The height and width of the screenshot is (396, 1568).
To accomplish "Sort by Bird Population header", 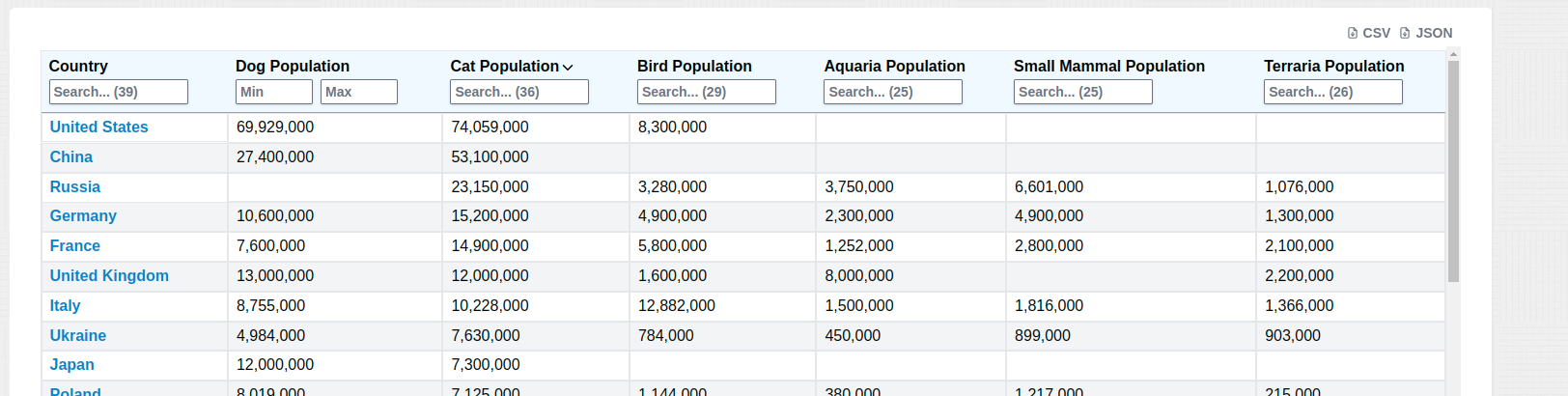I will click(x=694, y=66).
